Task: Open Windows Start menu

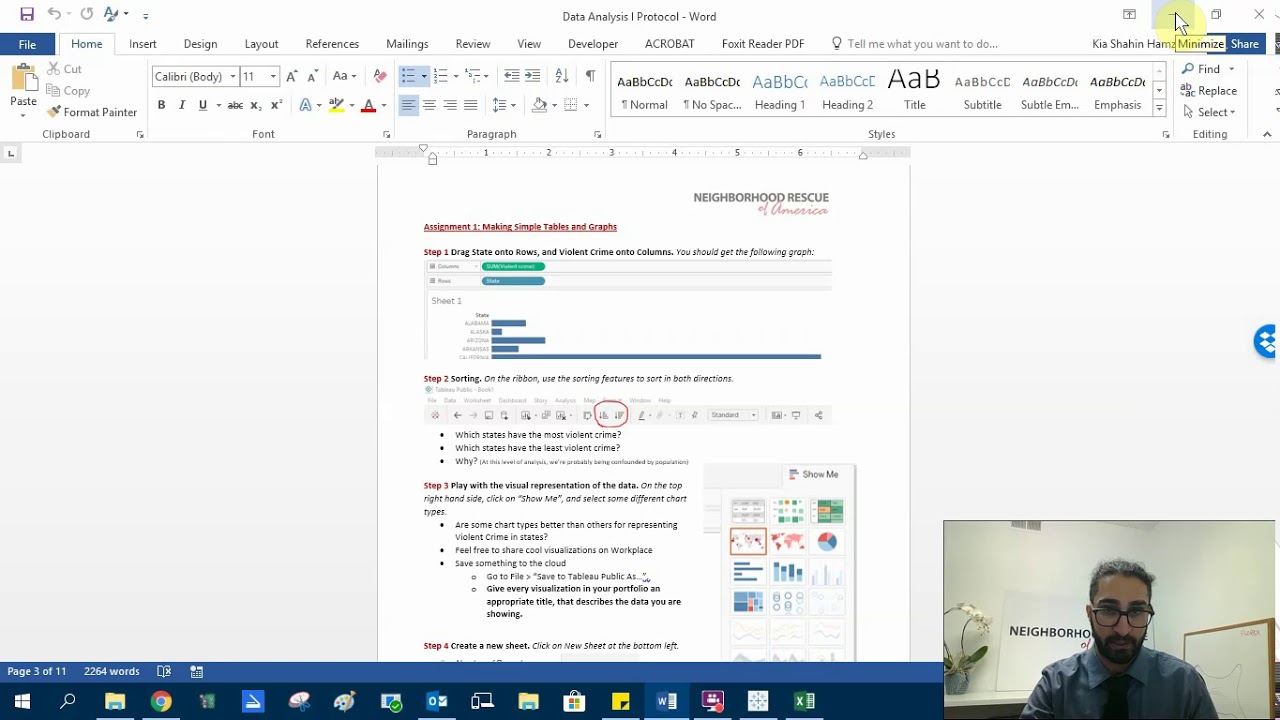Action: pos(22,701)
